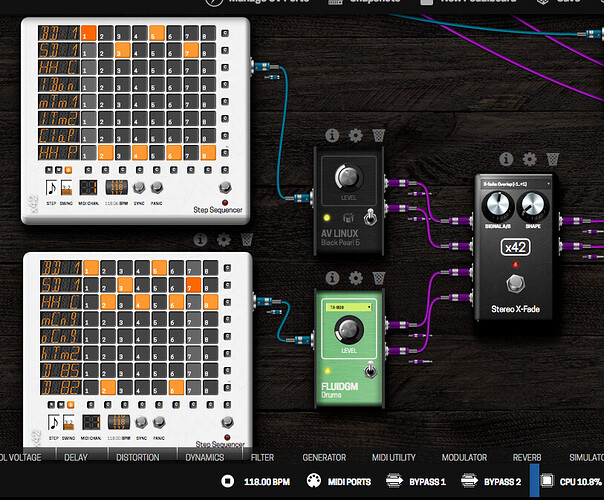The image size is (604, 500).
Task: Click the C clear button for the HHP row
Action: [x=225, y=153]
